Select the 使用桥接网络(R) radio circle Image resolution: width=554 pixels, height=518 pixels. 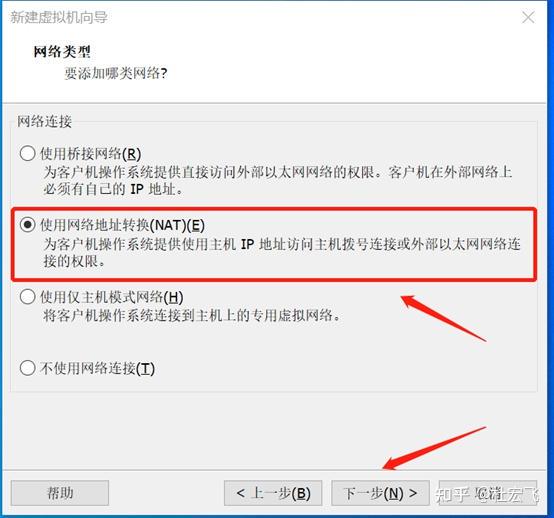point(27,153)
